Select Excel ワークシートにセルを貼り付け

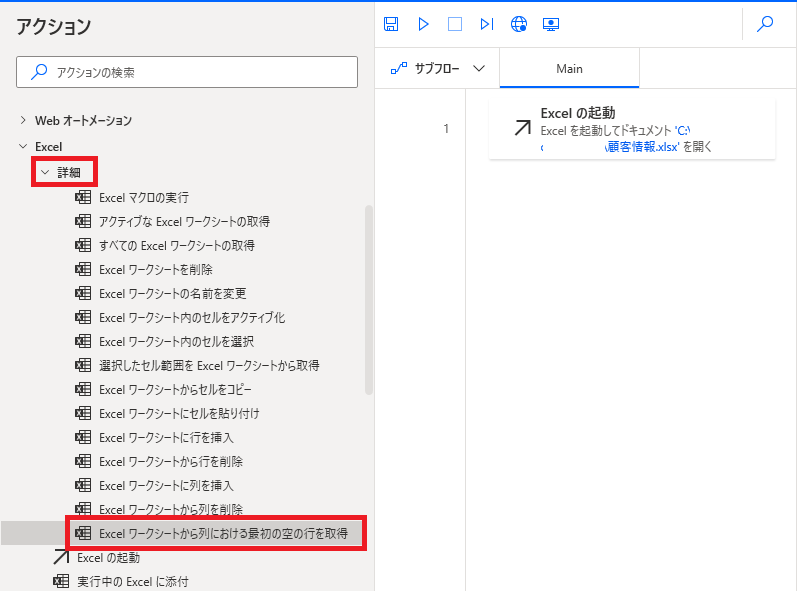click(x=179, y=414)
